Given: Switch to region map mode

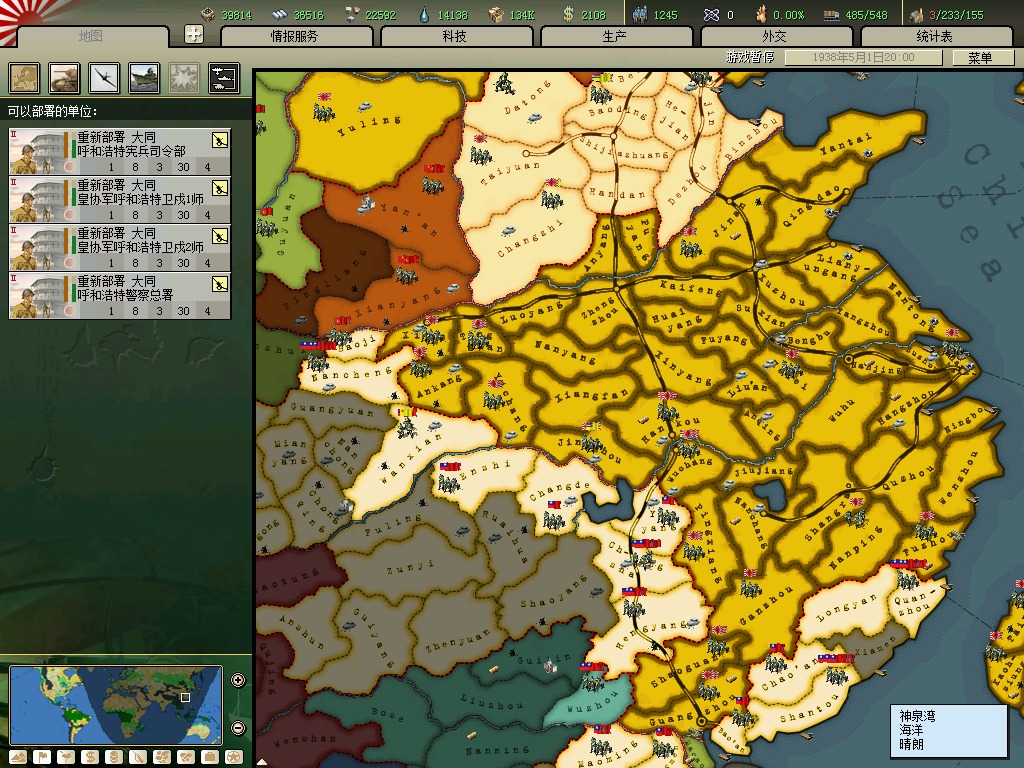Looking at the screenshot, I should pos(162,757).
